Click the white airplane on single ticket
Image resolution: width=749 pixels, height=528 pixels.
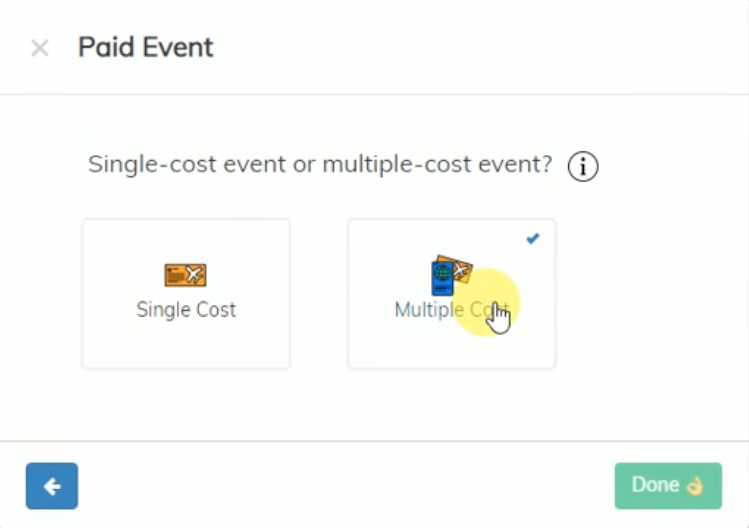pyautogui.click(x=194, y=274)
